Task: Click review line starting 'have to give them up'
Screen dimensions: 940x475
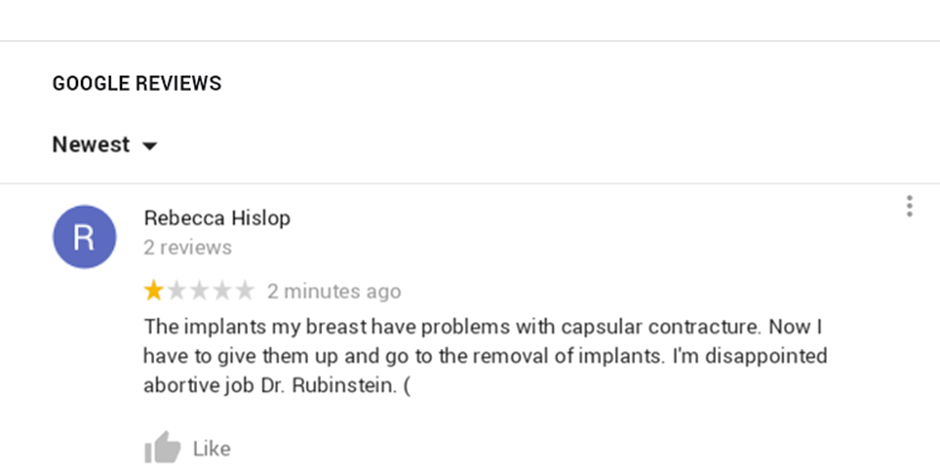Action: tap(486, 356)
